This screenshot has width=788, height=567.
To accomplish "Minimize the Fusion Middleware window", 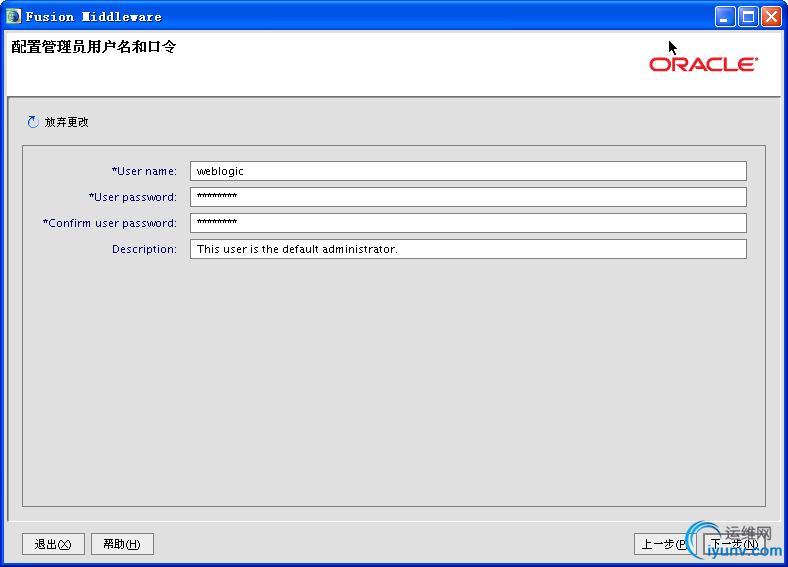I will click(725, 17).
